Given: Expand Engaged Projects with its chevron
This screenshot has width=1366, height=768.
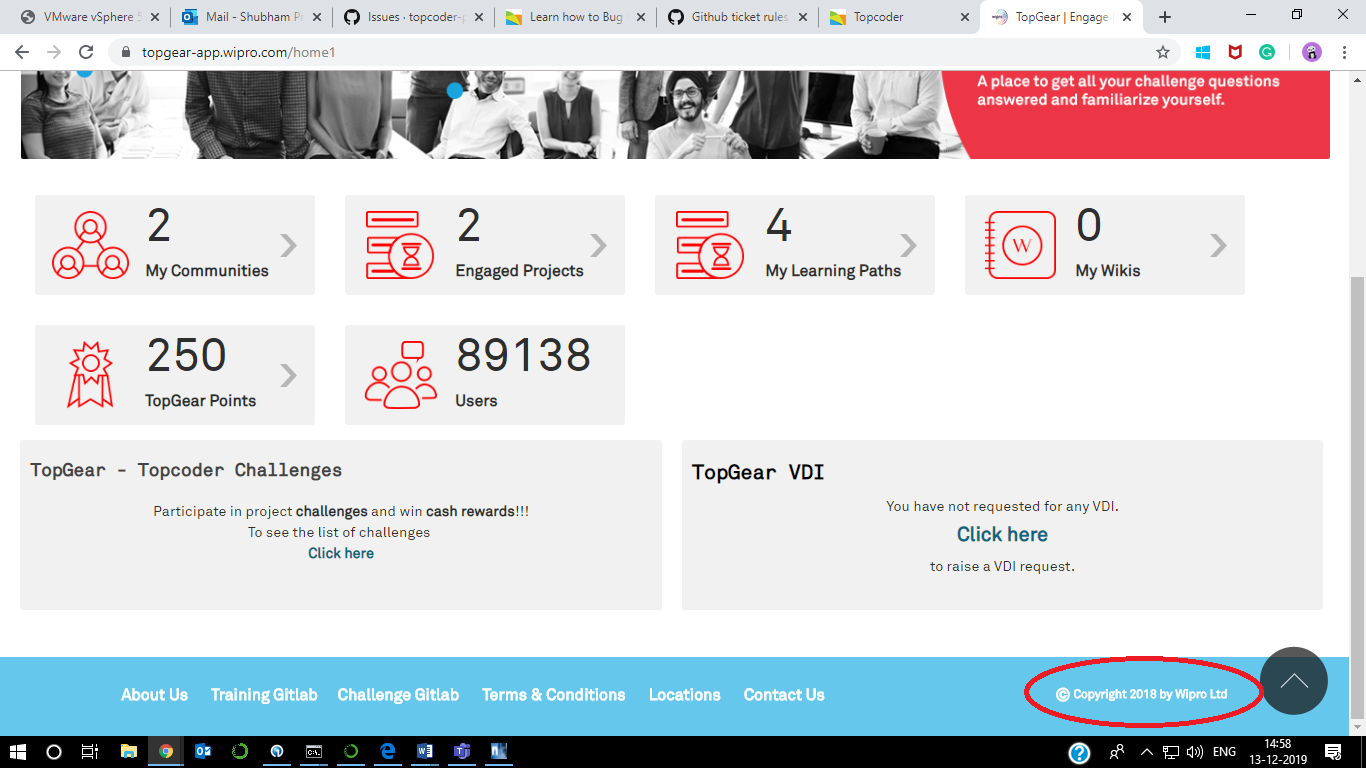Looking at the screenshot, I should click(599, 245).
